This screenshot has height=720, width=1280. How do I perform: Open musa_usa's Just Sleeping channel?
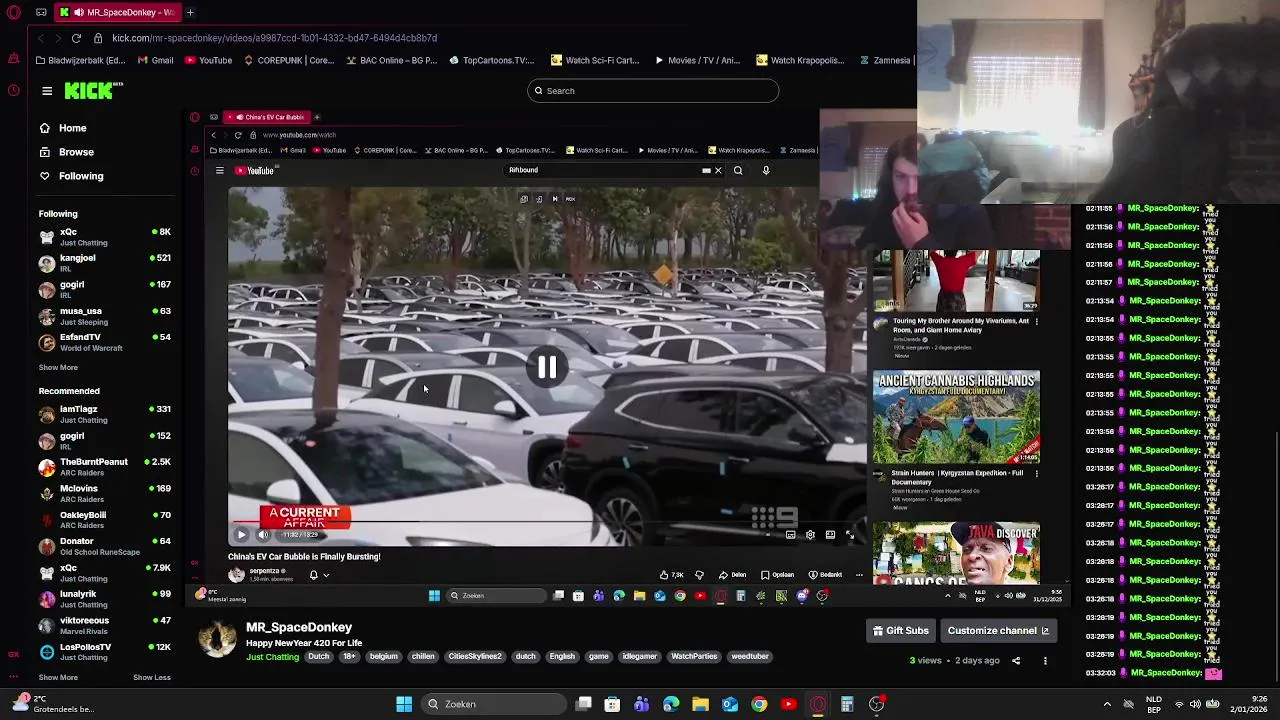point(104,316)
